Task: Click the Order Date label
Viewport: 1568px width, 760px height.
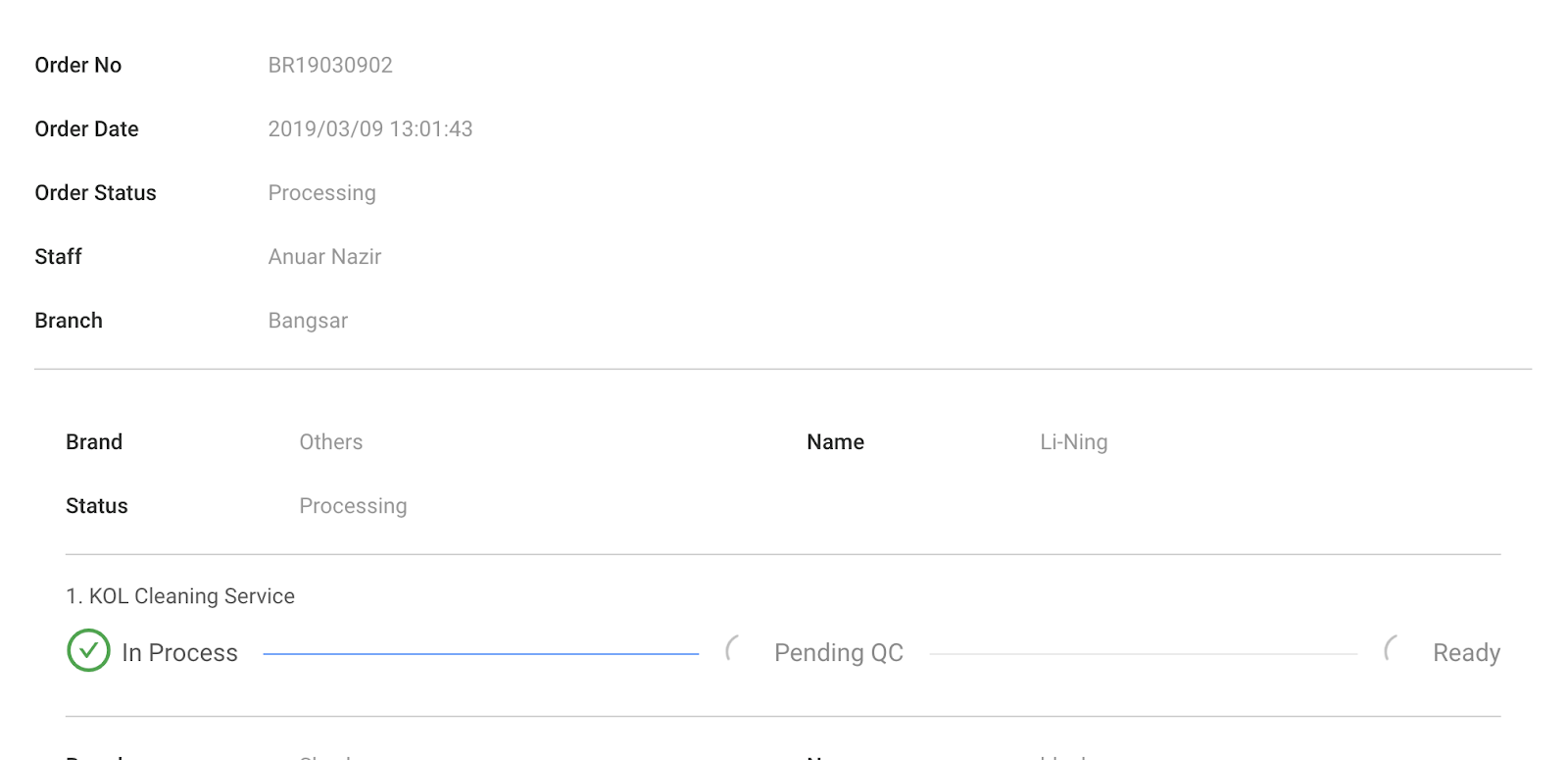Action: click(86, 129)
